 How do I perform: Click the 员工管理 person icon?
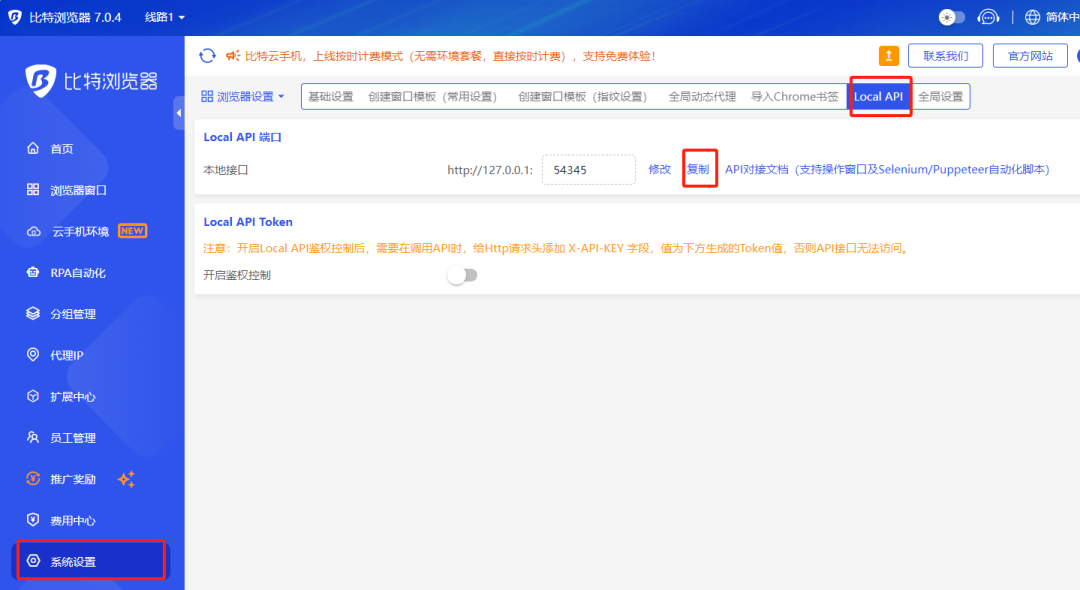coord(33,437)
